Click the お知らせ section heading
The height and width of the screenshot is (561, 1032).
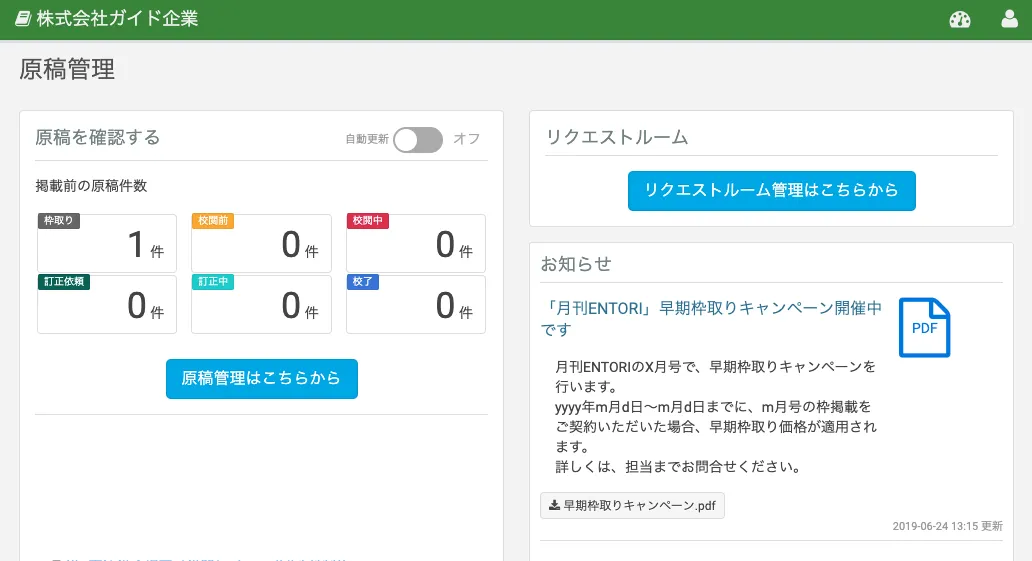(x=576, y=264)
